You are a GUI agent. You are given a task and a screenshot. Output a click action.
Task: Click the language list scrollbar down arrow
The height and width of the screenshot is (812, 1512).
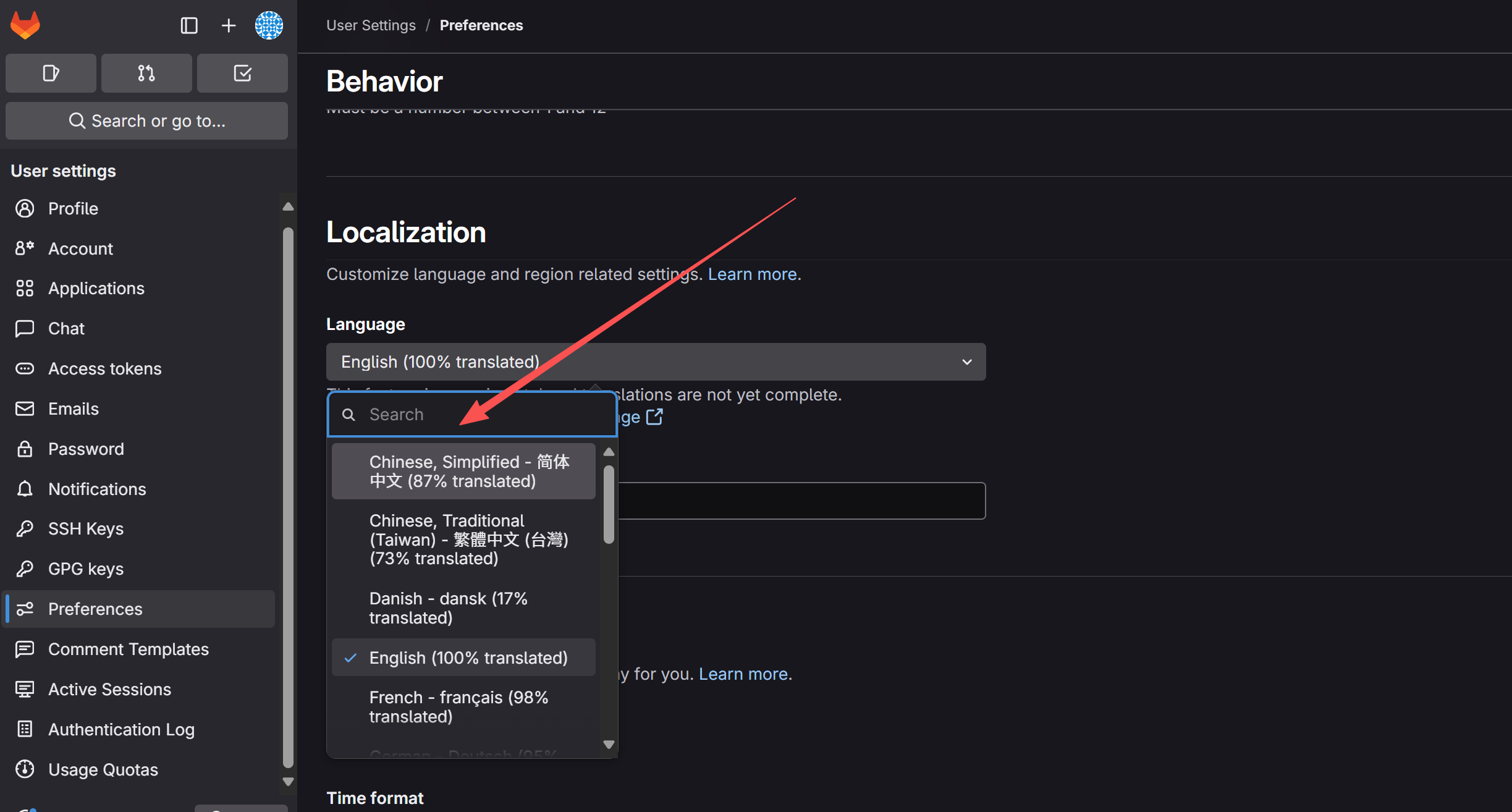(x=609, y=745)
